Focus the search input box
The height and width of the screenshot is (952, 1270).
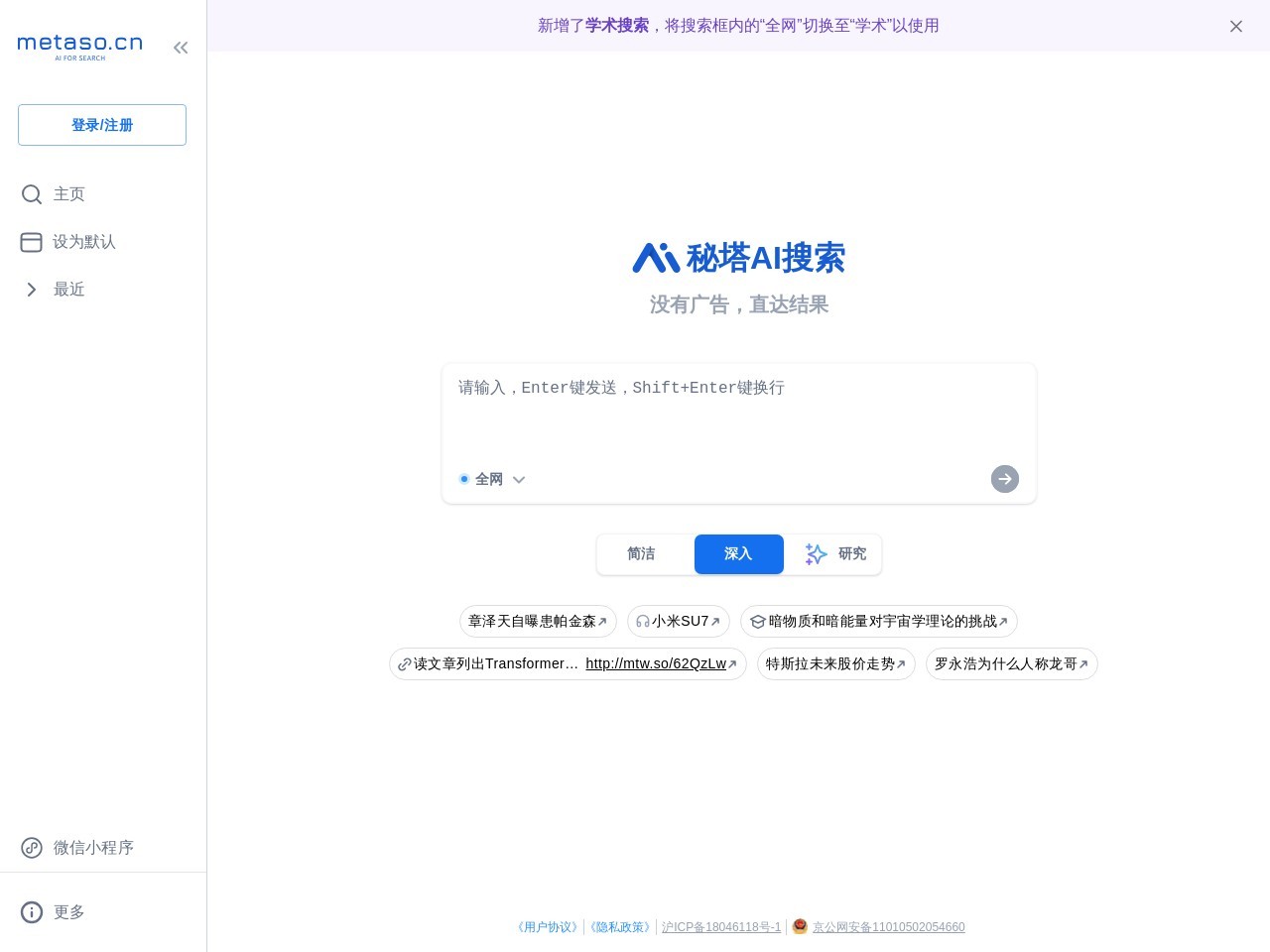tap(739, 412)
